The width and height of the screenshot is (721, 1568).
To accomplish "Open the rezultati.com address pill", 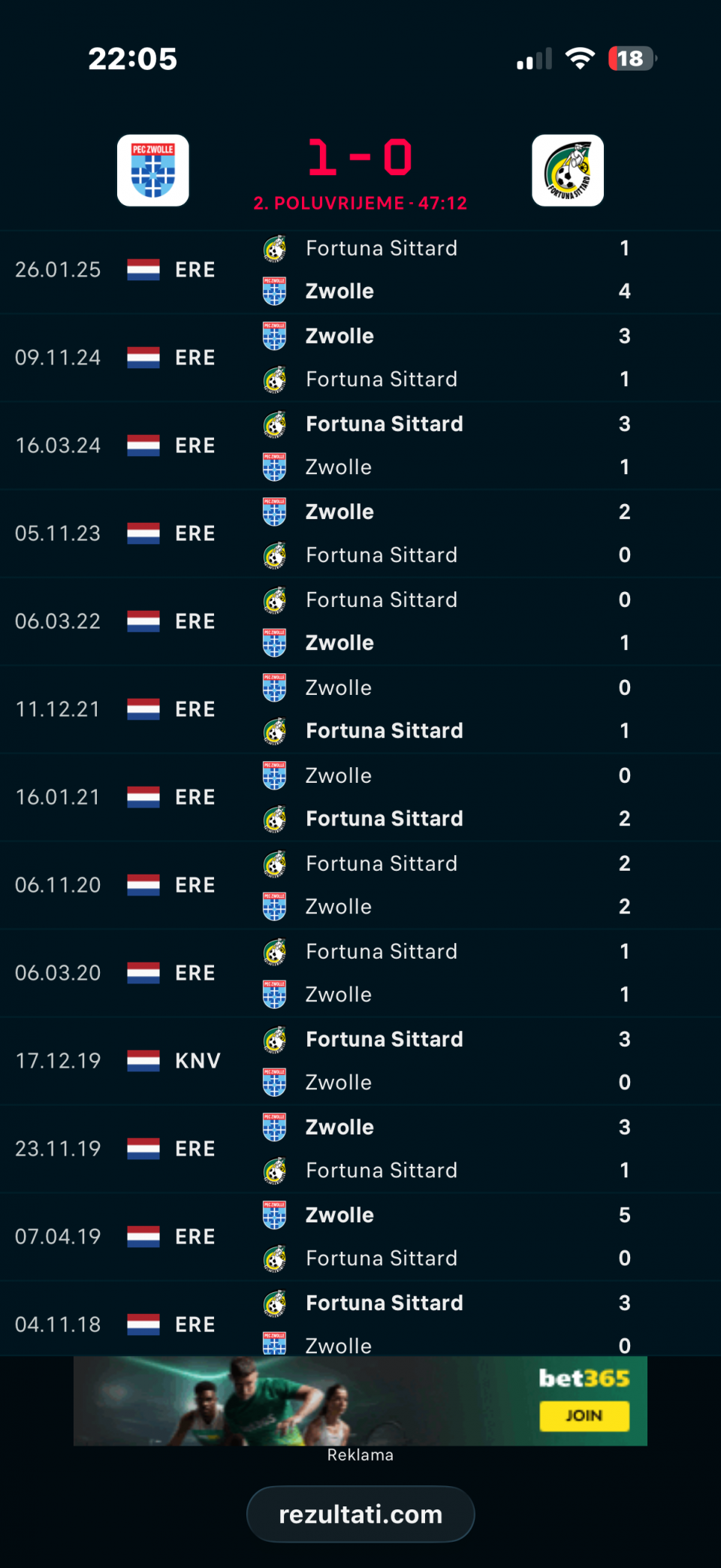I will (x=360, y=1514).
